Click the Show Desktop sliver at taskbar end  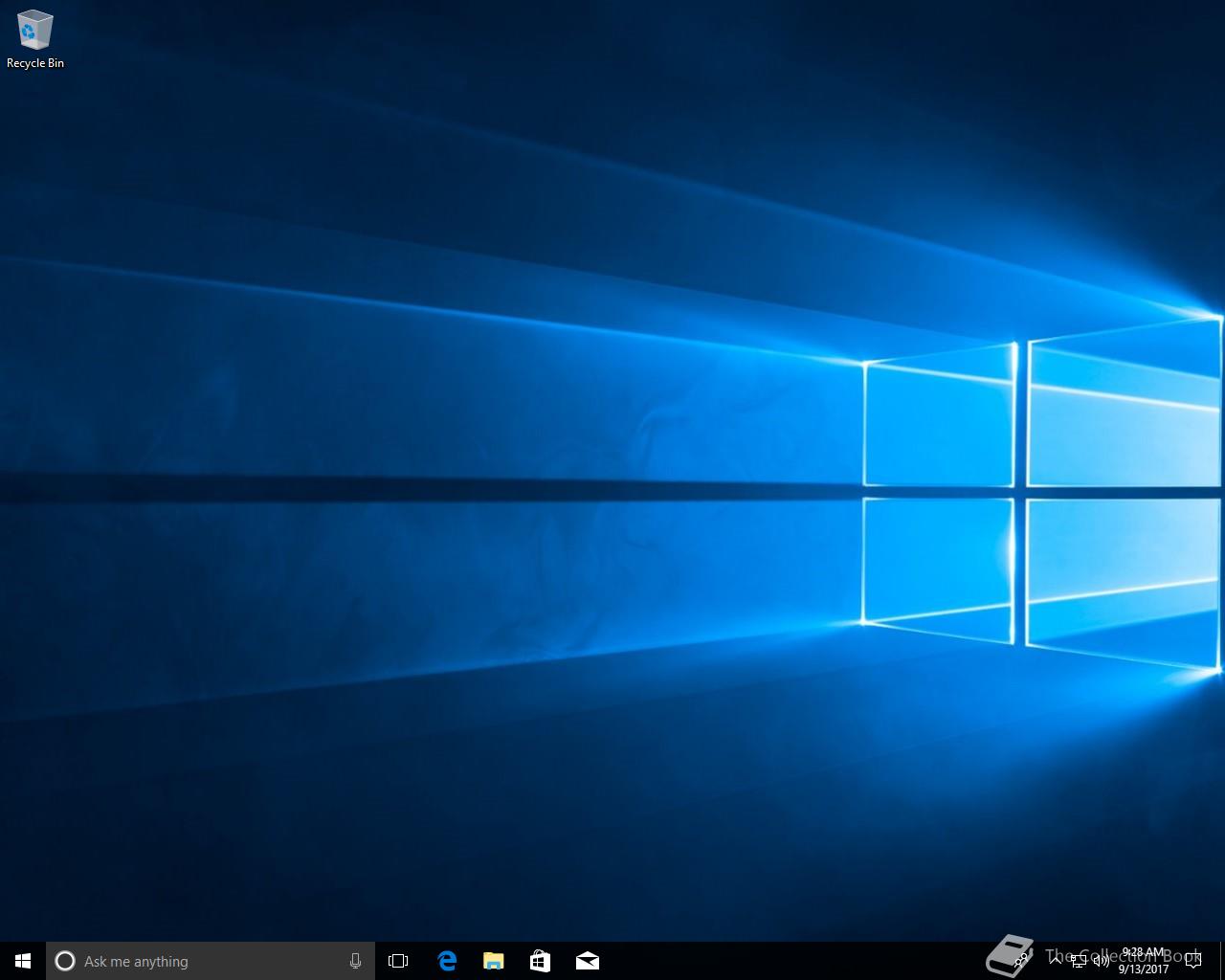pyautogui.click(x=1222, y=961)
